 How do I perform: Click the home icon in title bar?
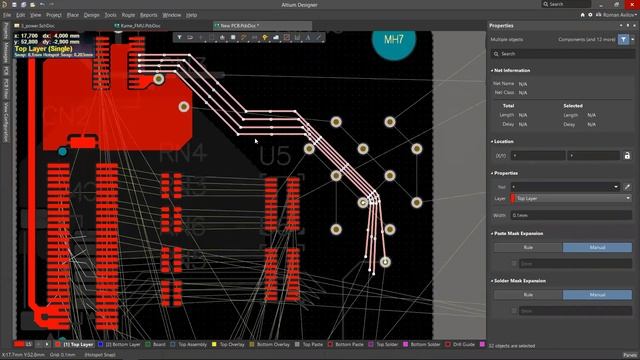pos(582,15)
